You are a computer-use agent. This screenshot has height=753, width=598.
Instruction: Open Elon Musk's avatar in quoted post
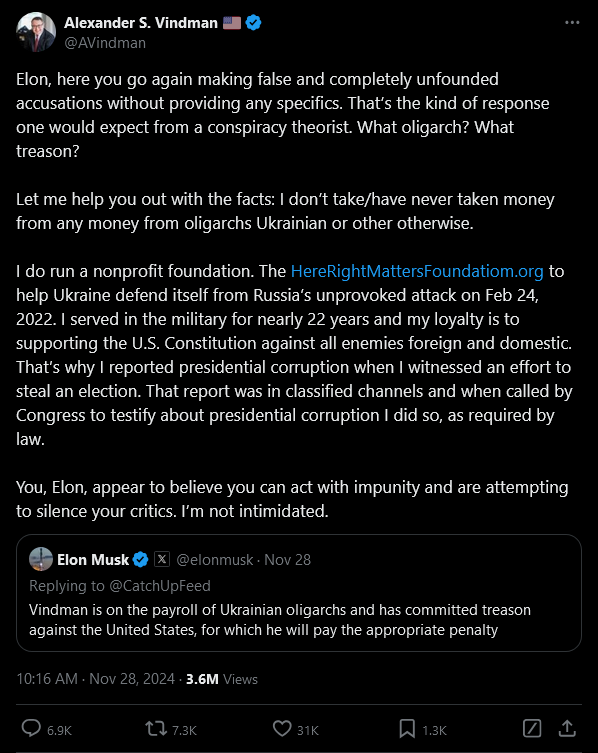click(x=41, y=559)
